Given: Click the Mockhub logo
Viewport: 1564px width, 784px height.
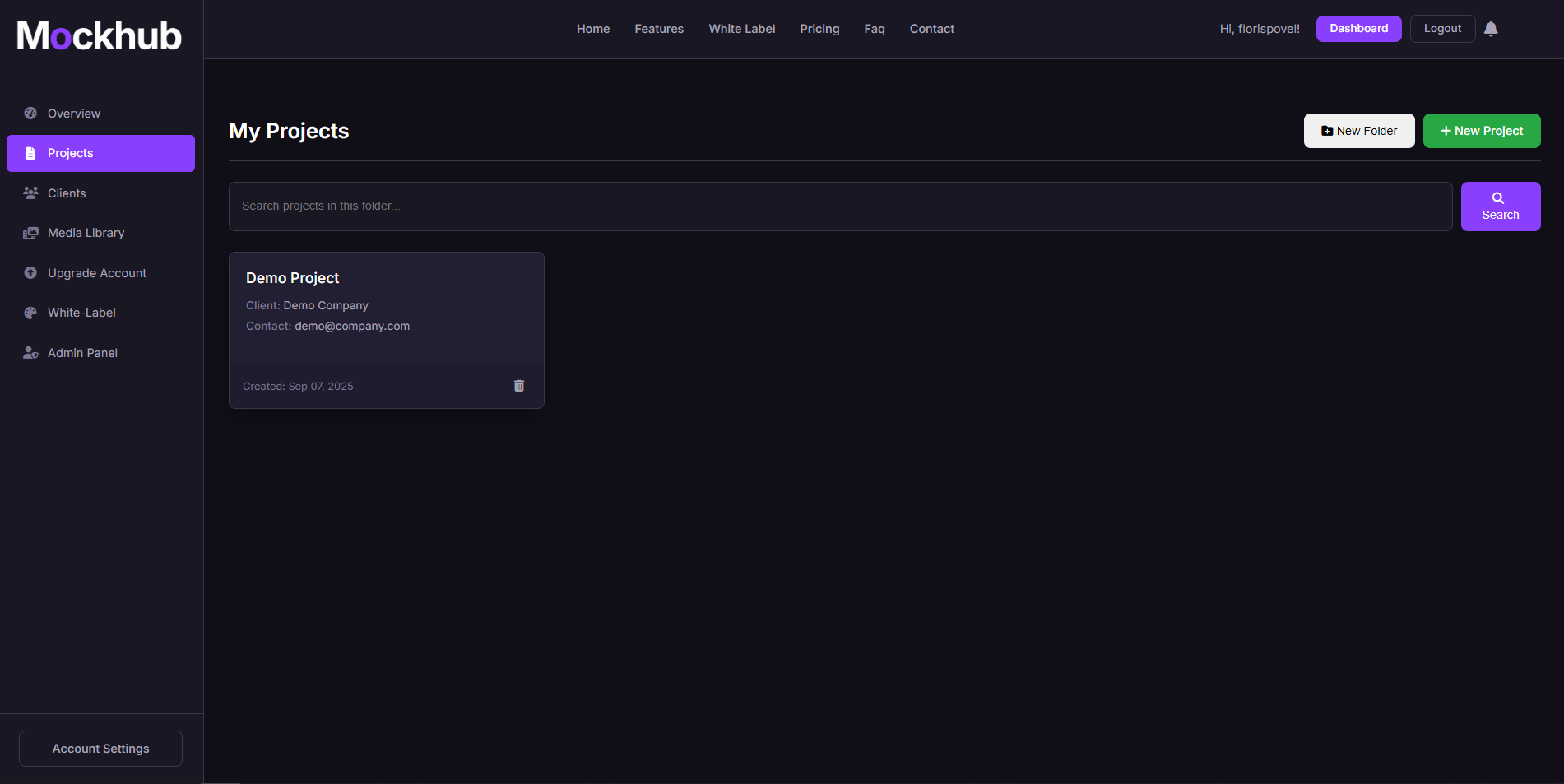Looking at the screenshot, I should 98,35.
